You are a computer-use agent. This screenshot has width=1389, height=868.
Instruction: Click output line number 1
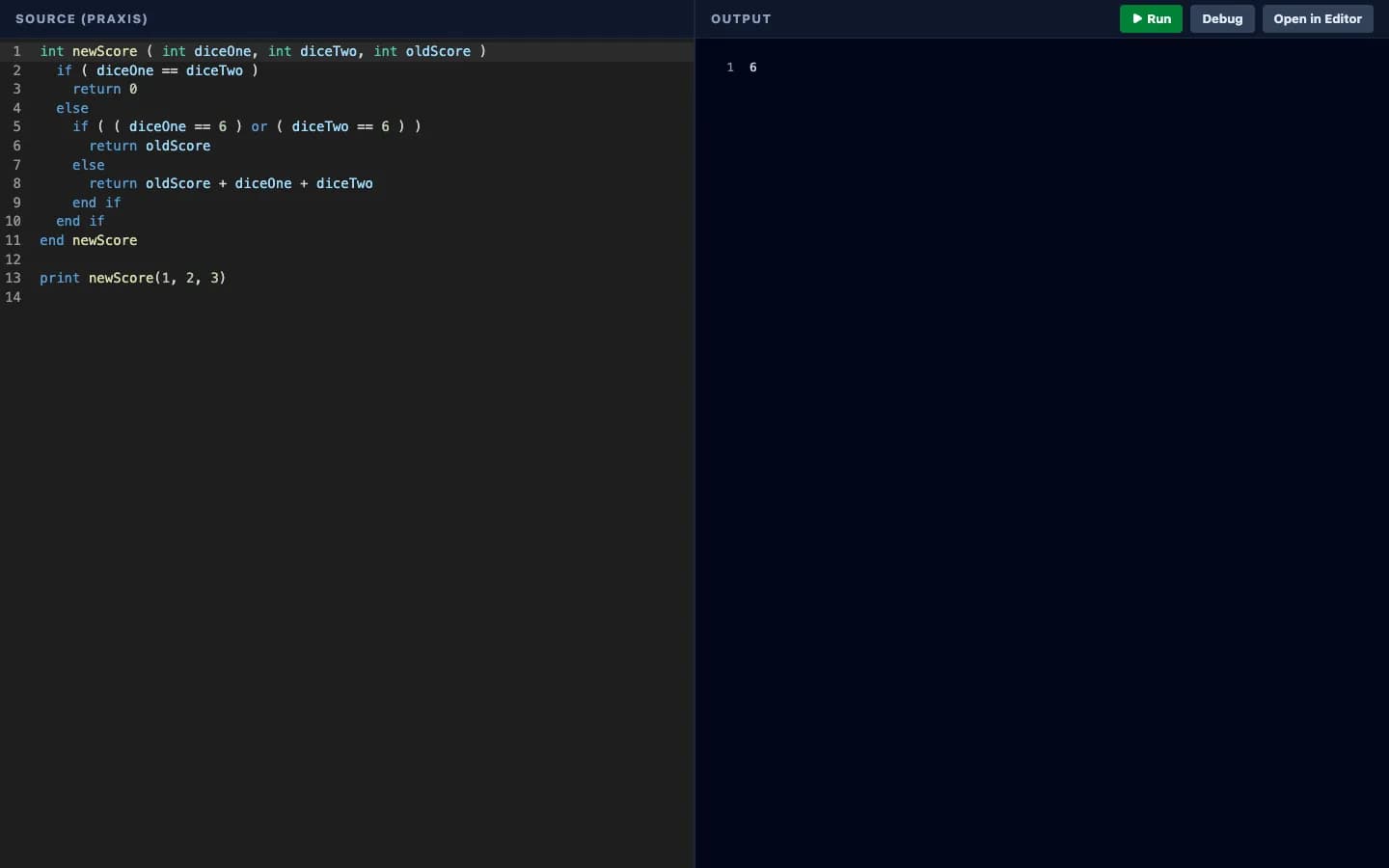click(730, 68)
